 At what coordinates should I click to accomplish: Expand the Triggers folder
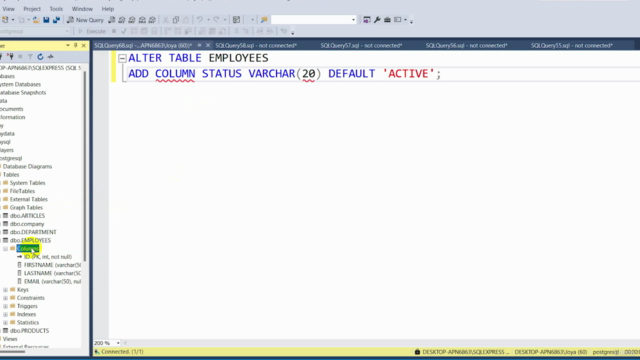point(5,306)
